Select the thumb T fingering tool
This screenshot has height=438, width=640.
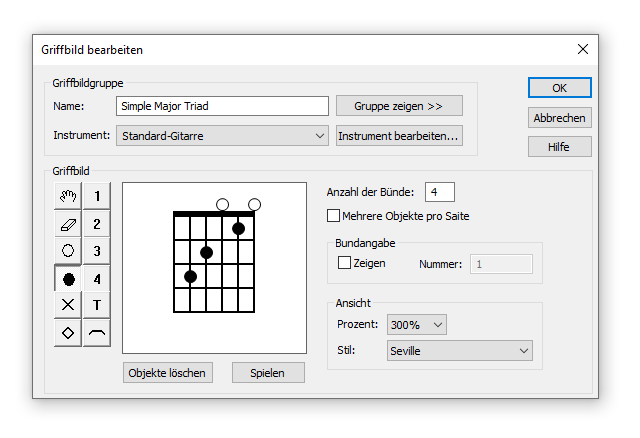(97, 305)
